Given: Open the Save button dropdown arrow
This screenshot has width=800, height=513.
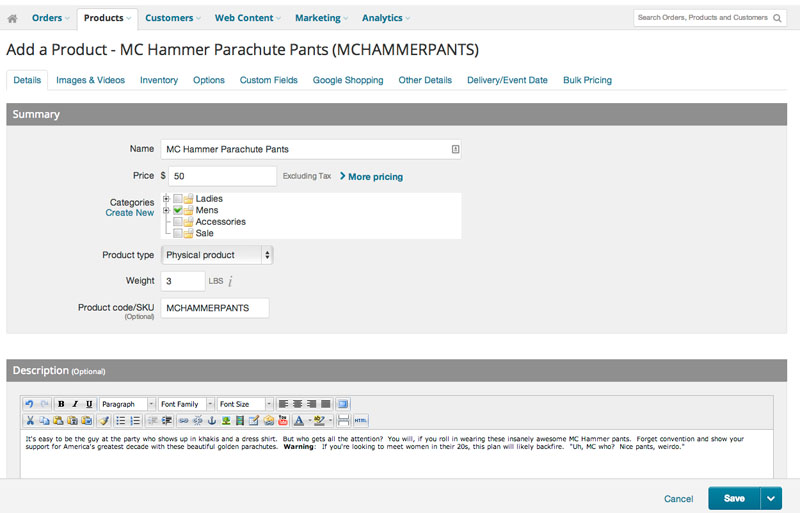Looking at the screenshot, I should coord(771,499).
